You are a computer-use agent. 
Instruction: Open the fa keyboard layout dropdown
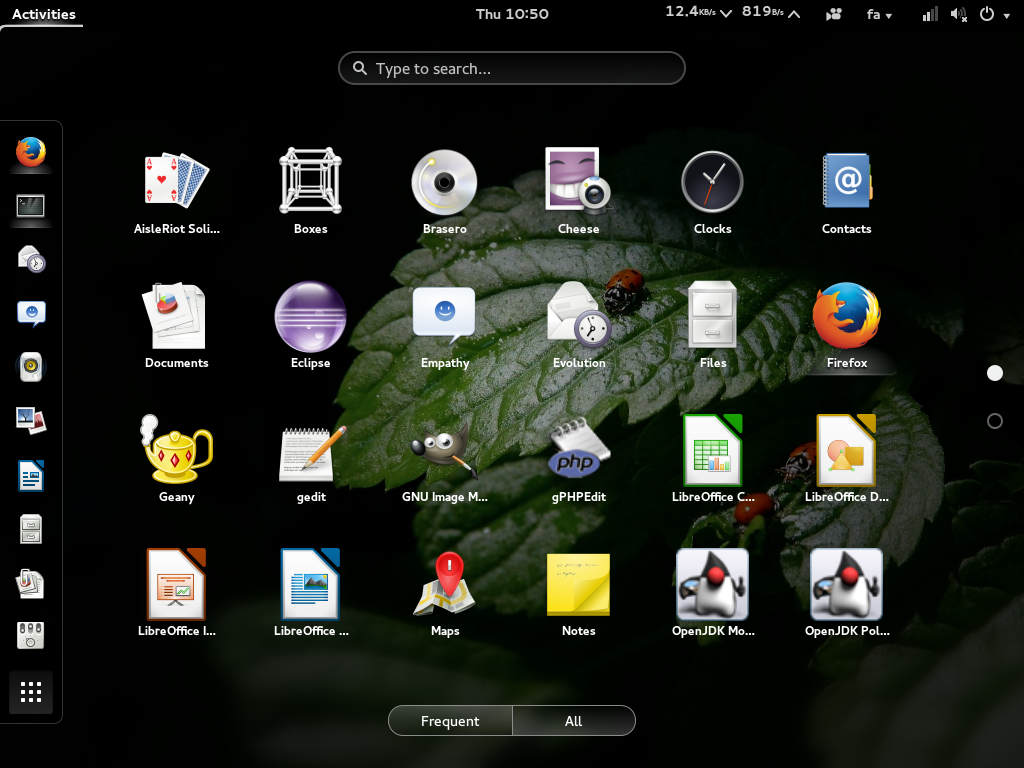pos(879,14)
